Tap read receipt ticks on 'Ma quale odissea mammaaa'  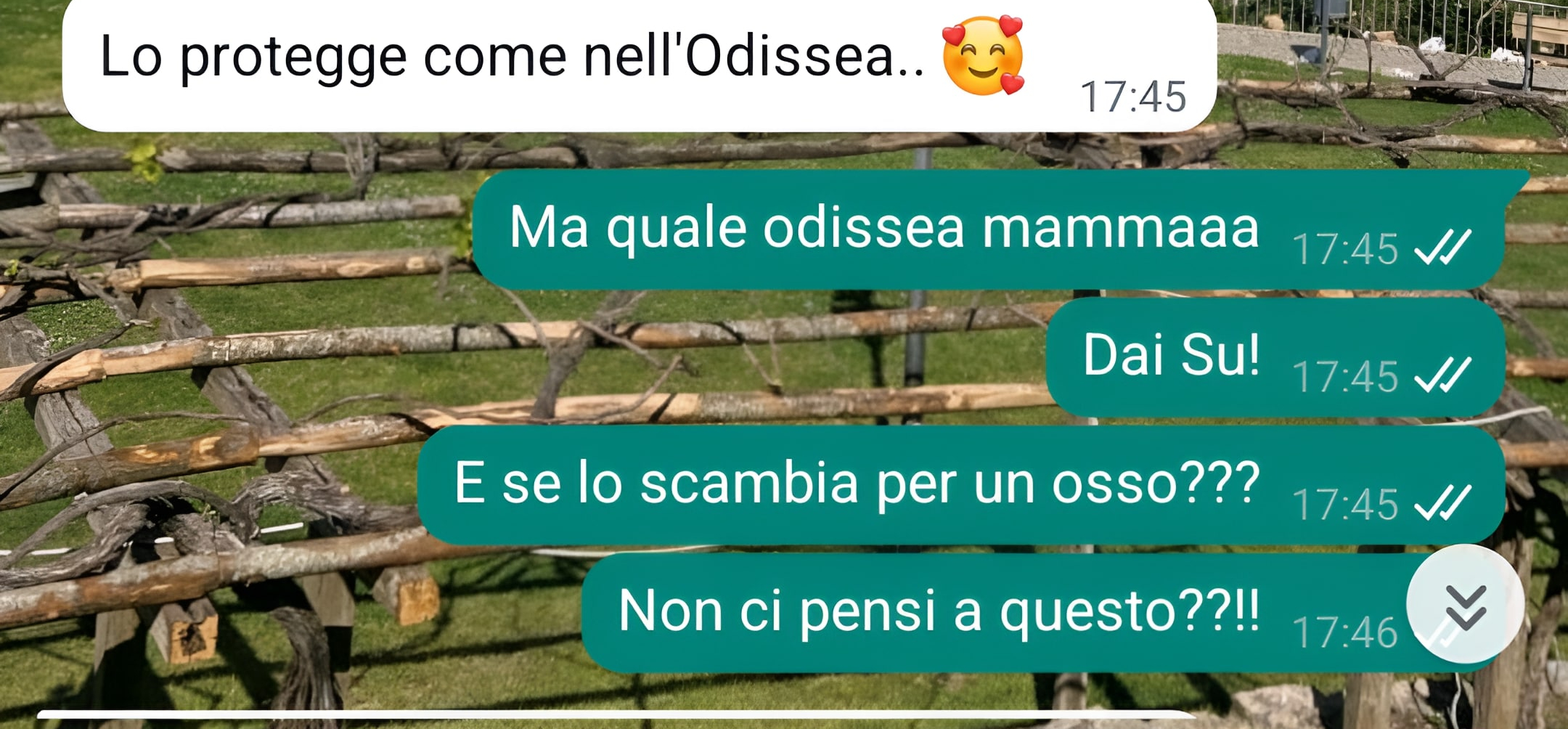[1443, 248]
